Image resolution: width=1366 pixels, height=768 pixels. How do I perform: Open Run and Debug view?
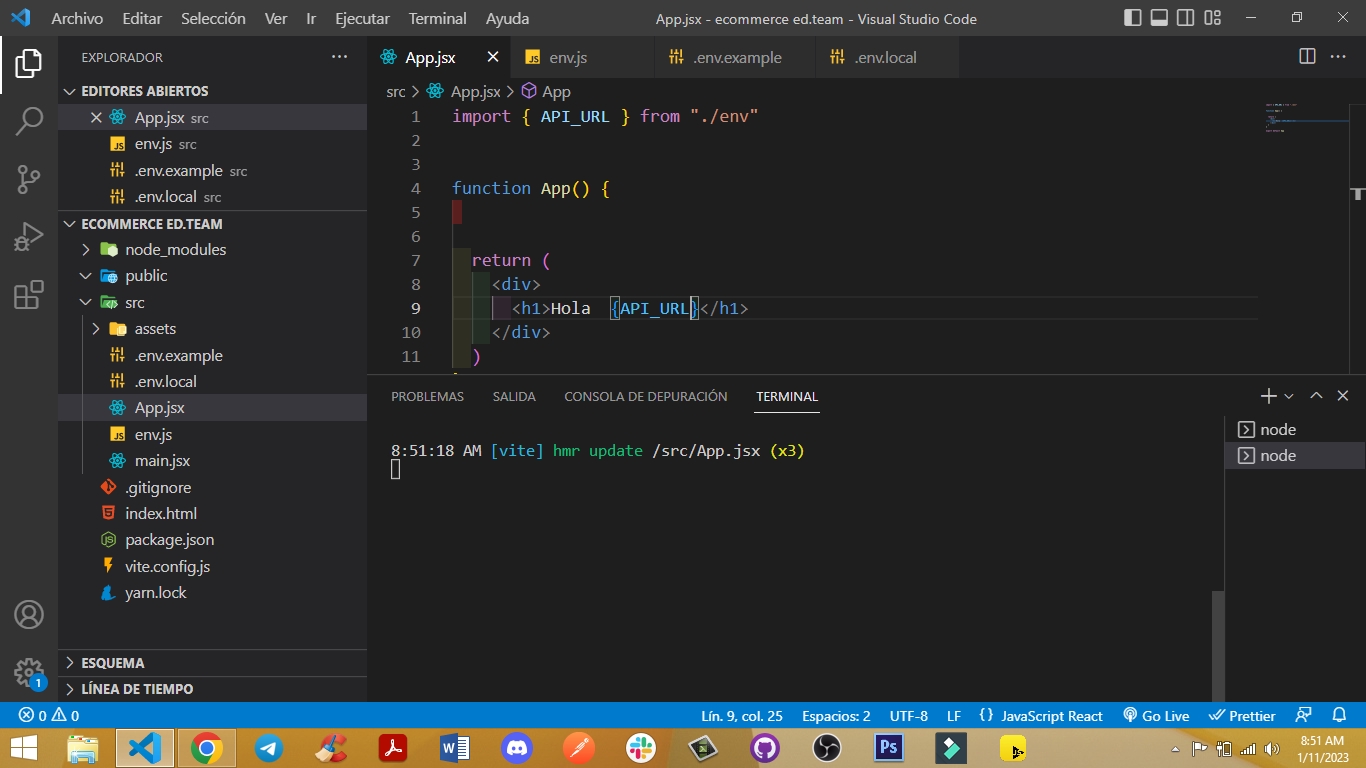point(28,238)
